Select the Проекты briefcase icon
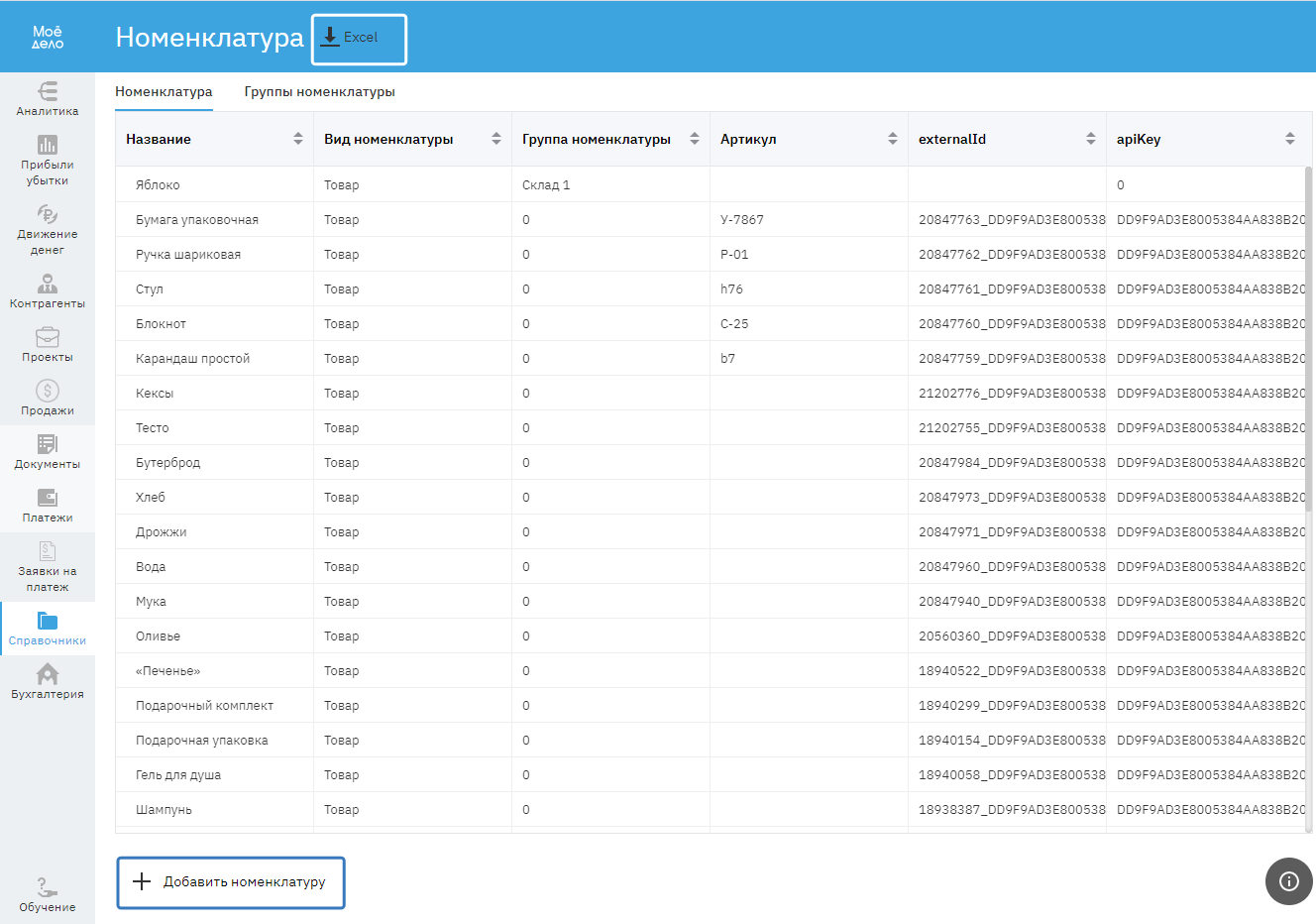The image size is (1316, 924). click(x=47, y=338)
